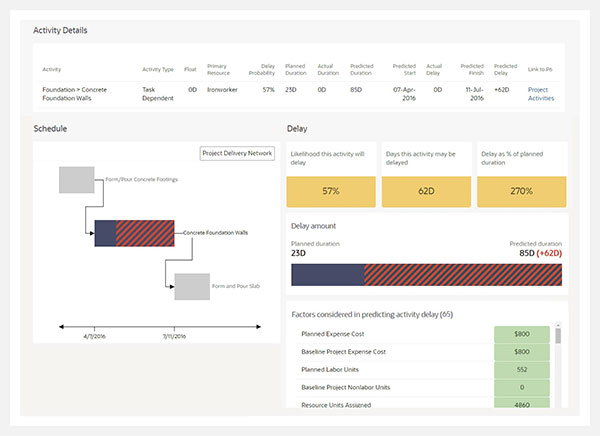Click the 270% delay percentage tile
The height and width of the screenshot is (436, 600).
[x=520, y=190]
